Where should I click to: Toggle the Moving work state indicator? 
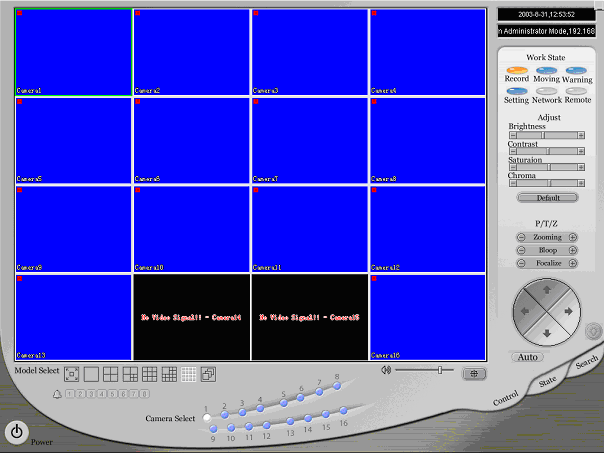coord(547,70)
